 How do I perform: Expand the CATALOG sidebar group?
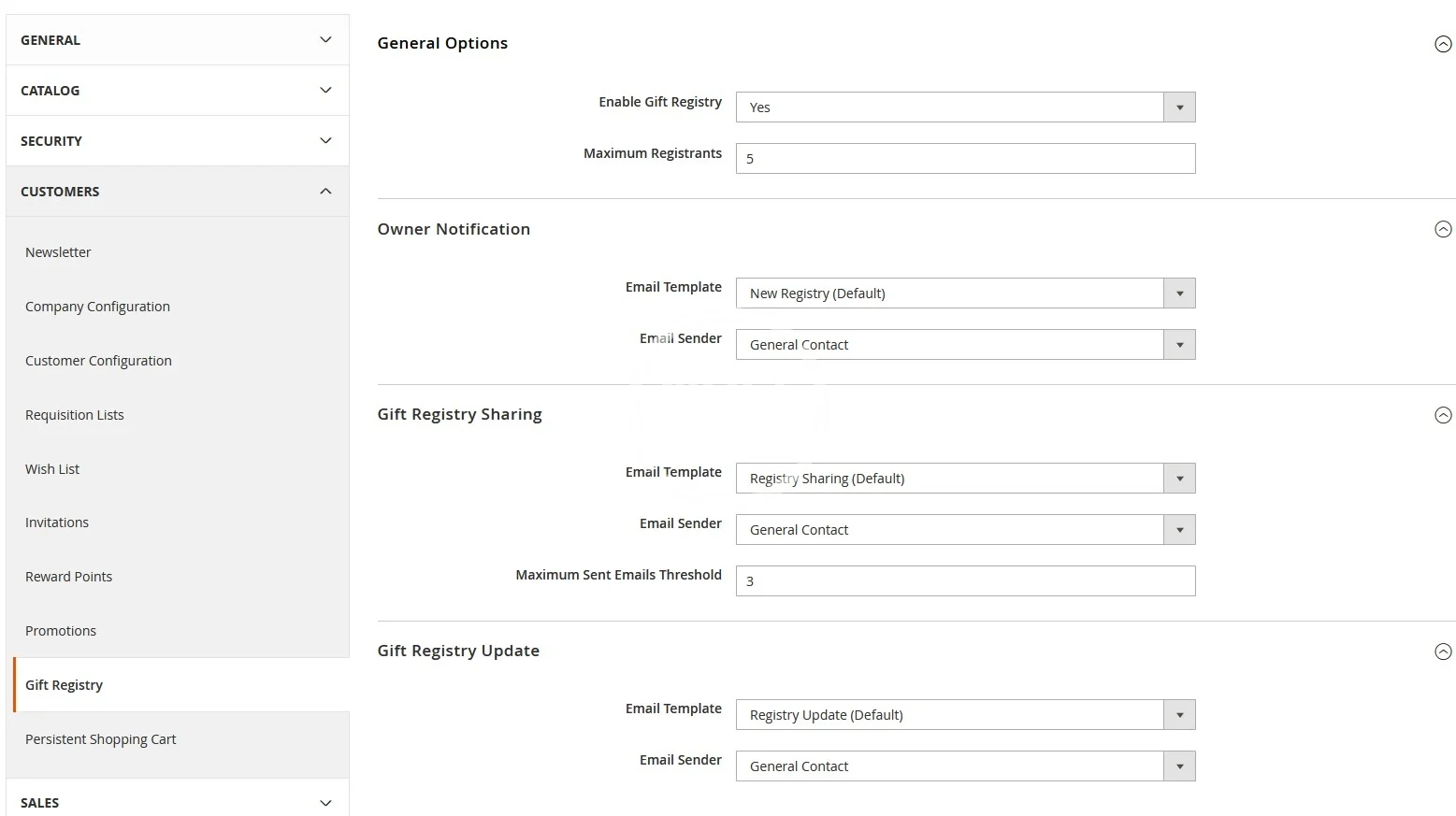(x=178, y=91)
